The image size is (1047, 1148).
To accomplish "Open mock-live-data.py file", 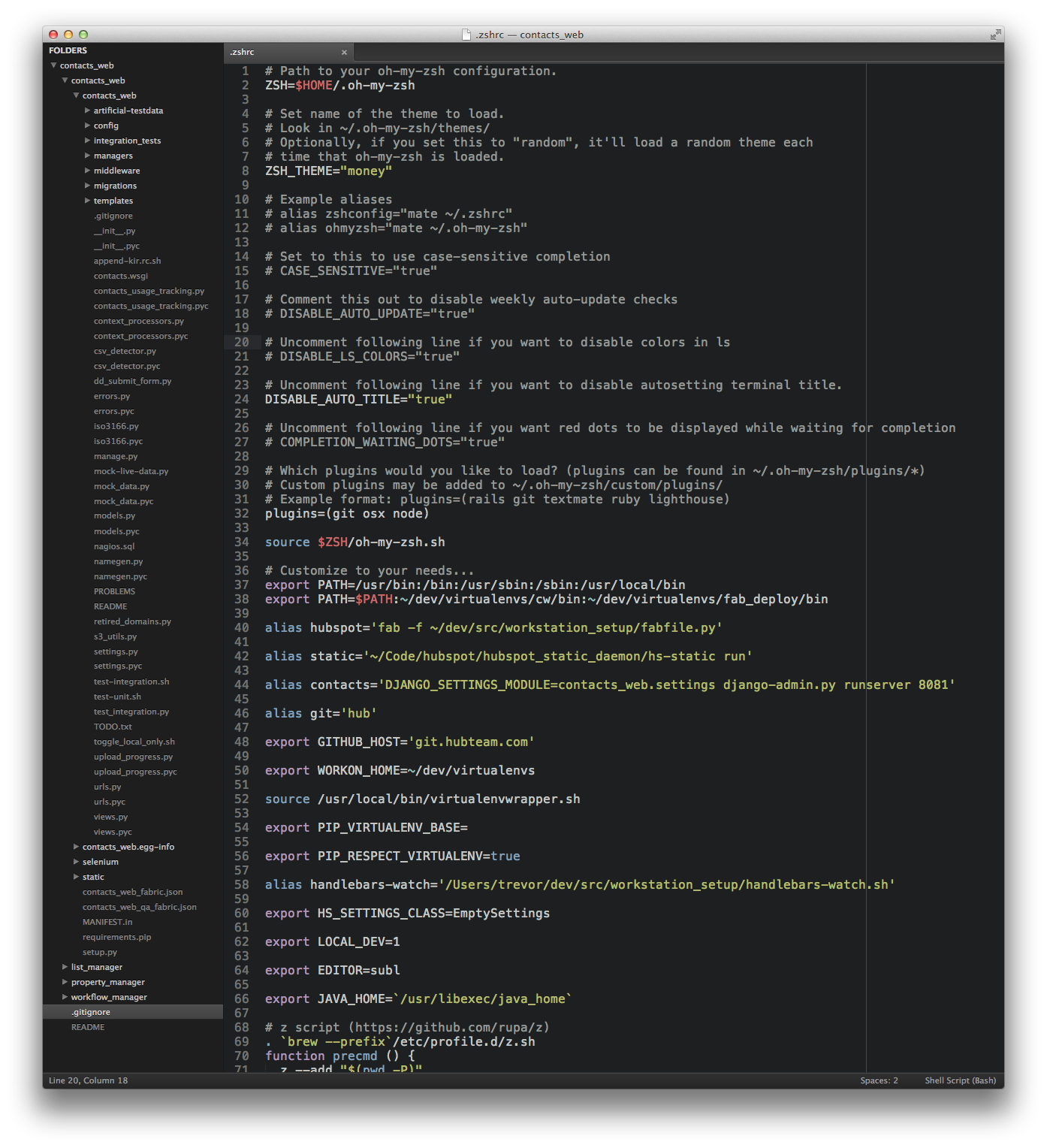I will pyautogui.click(x=131, y=471).
